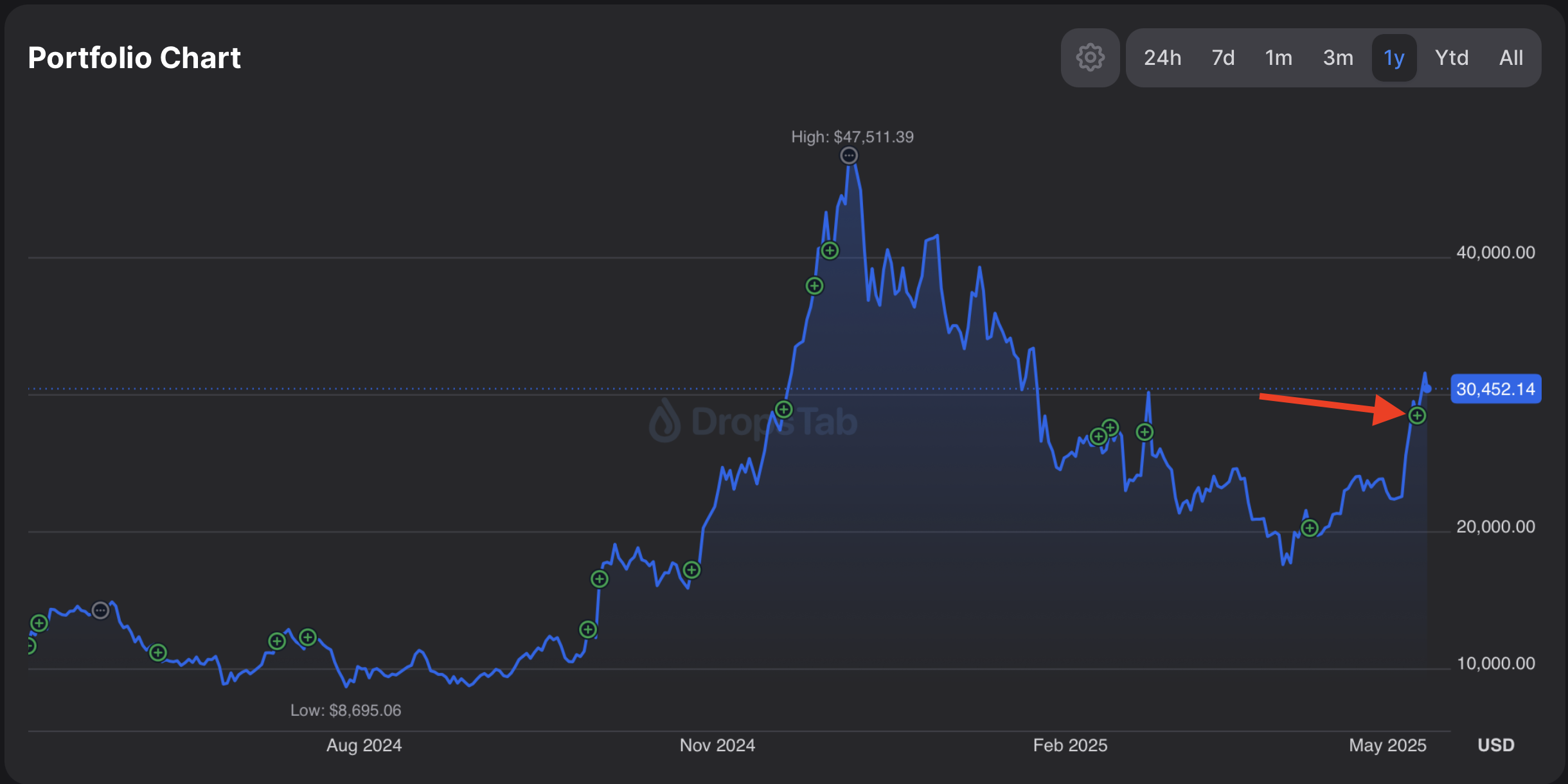1568x784 pixels.
Task: Switch to the Ytd range
Action: tap(1452, 58)
